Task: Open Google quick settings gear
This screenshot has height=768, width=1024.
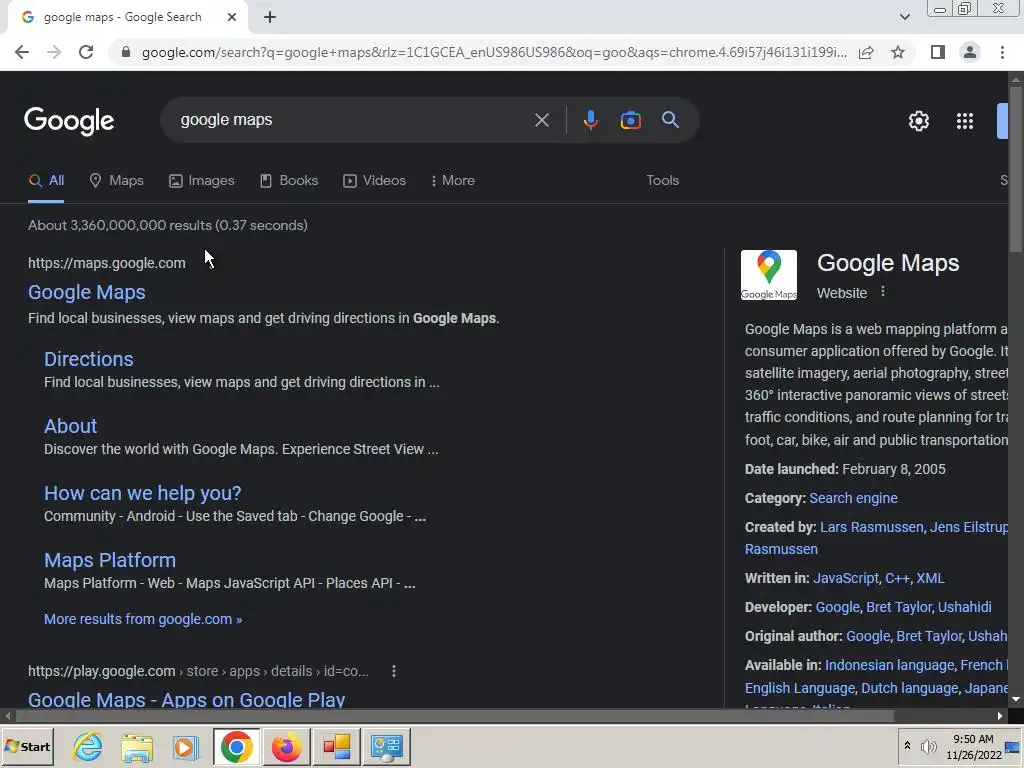Action: [x=919, y=121]
